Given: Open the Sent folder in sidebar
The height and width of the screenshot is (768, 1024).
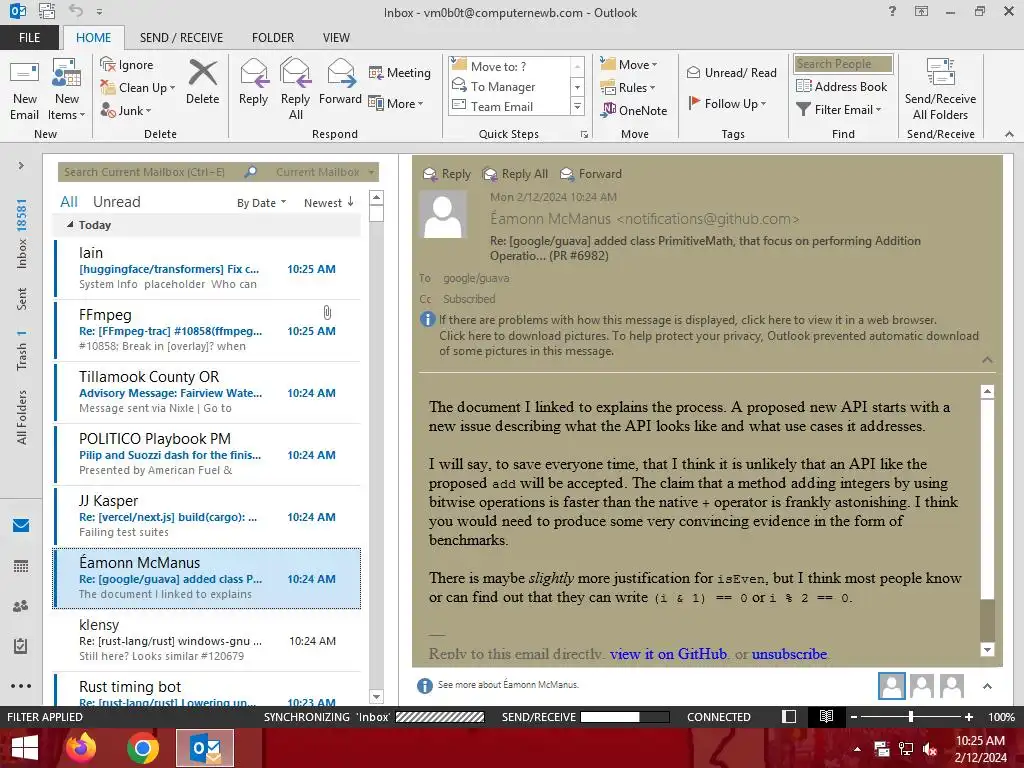Looking at the screenshot, I should tap(22, 298).
